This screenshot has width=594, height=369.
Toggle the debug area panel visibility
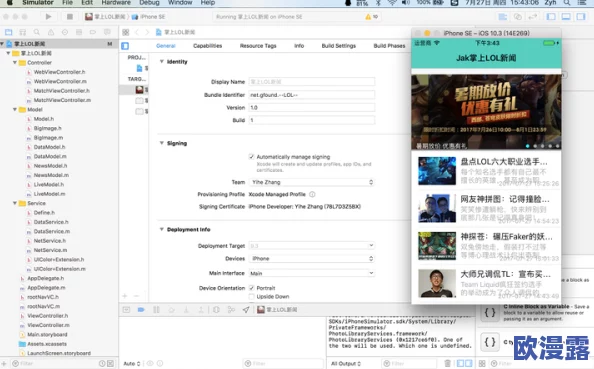566,17
